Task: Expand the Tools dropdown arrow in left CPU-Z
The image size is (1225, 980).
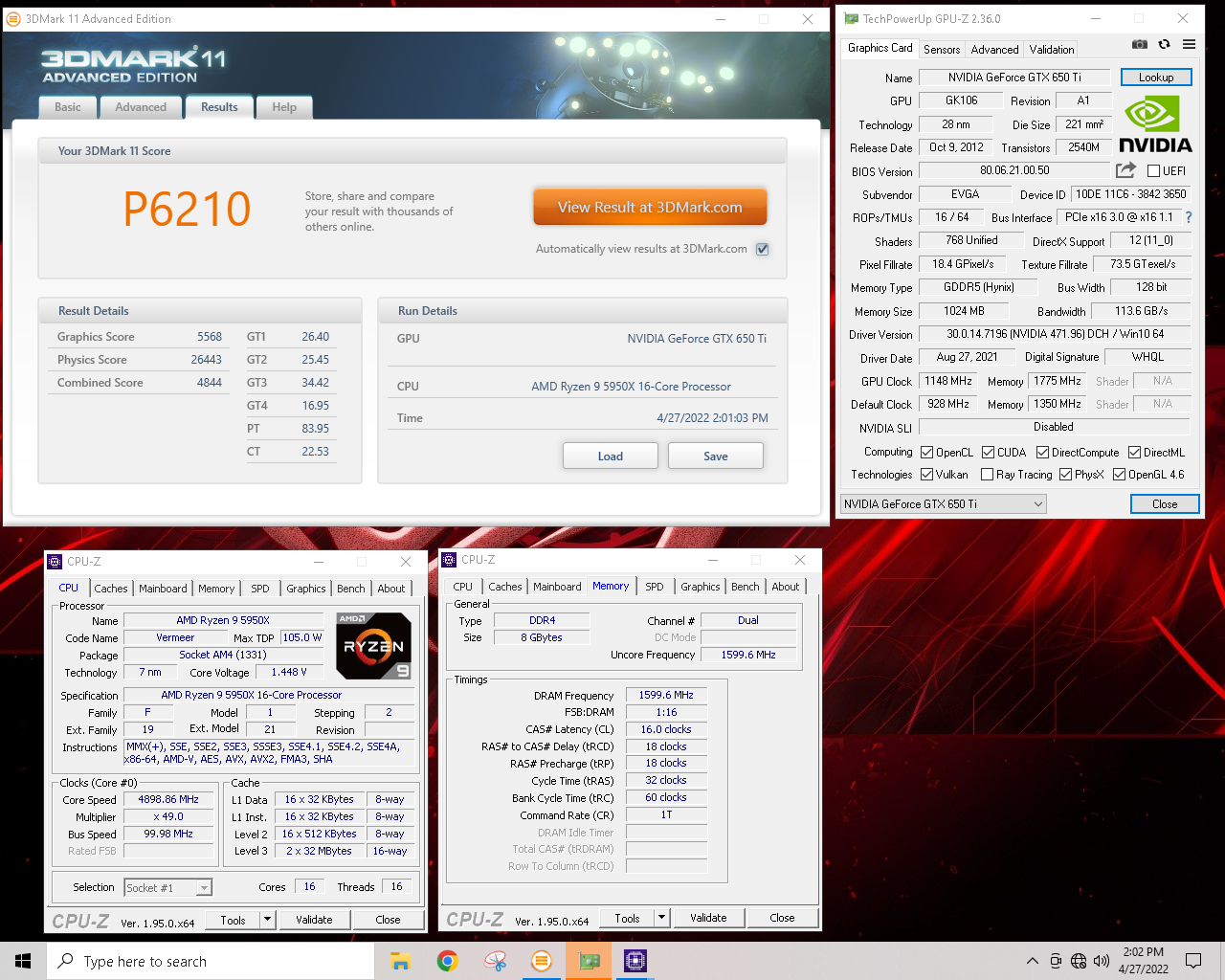Action: [267, 920]
